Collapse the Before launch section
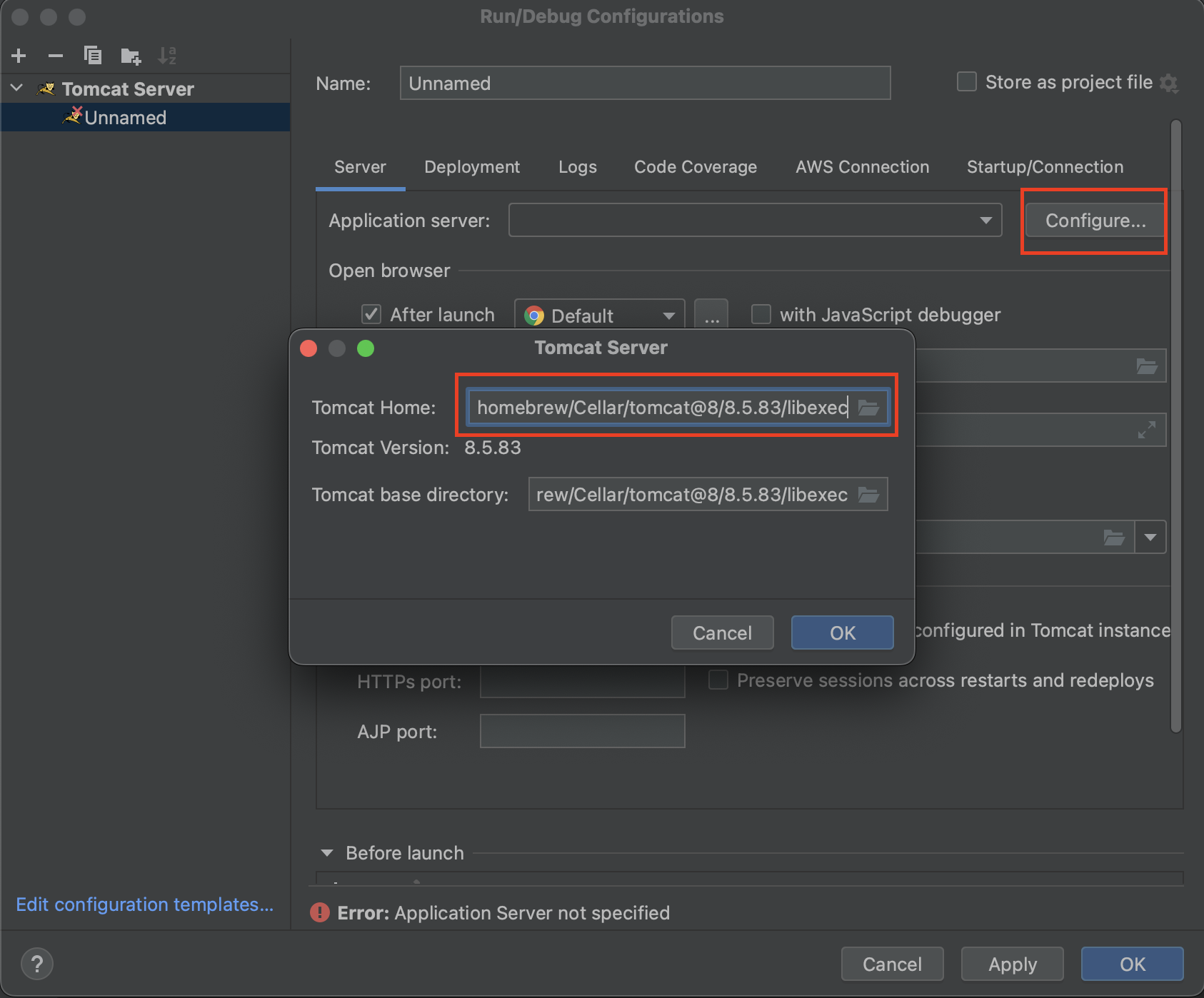1204x998 pixels. (x=327, y=853)
